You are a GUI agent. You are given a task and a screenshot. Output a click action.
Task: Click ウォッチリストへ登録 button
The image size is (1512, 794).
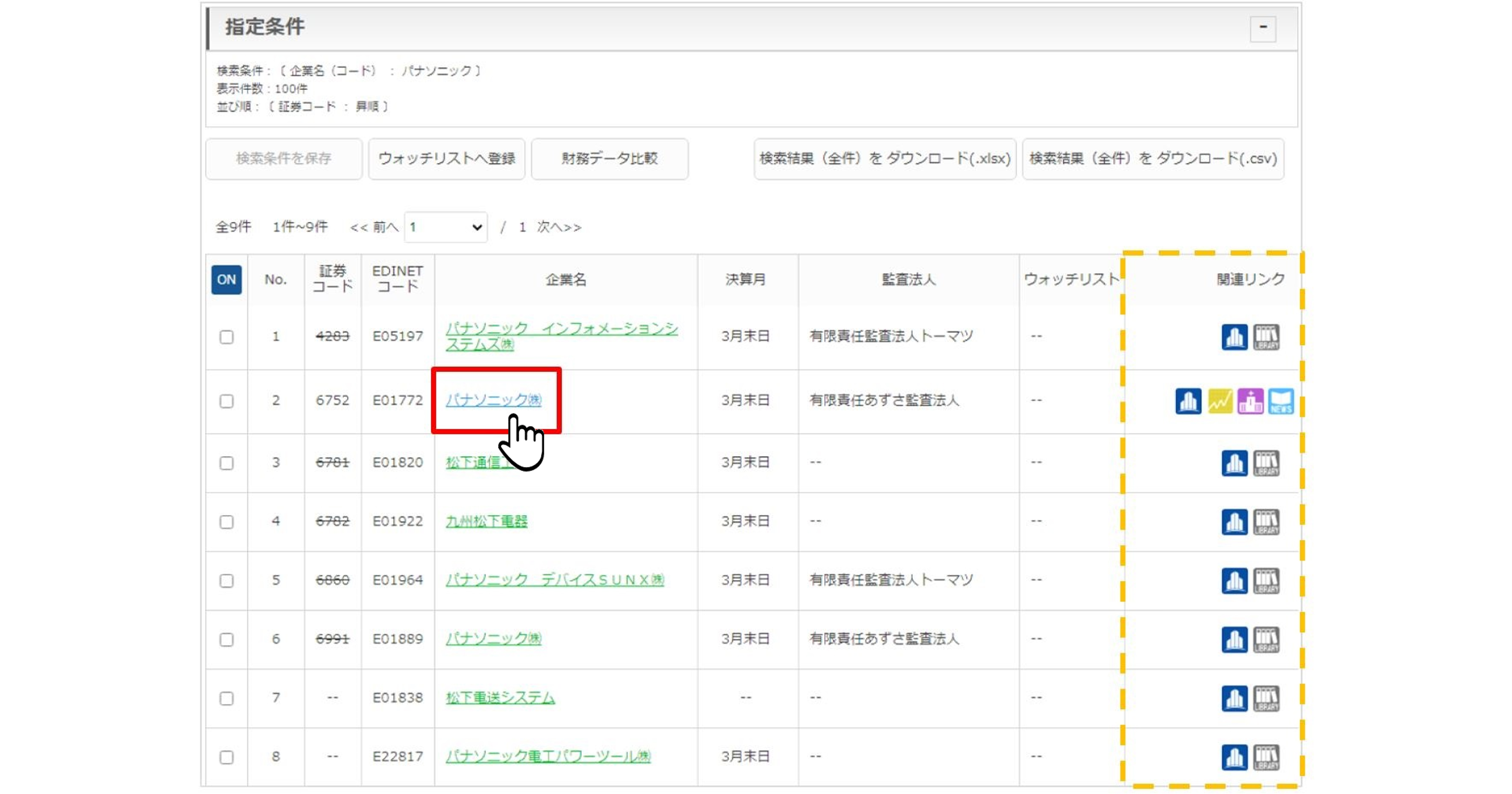coord(447,158)
